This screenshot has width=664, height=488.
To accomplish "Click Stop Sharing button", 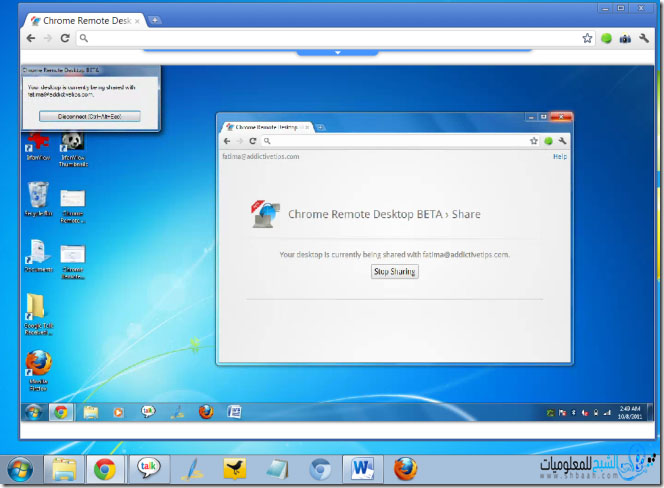I will (395, 272).
